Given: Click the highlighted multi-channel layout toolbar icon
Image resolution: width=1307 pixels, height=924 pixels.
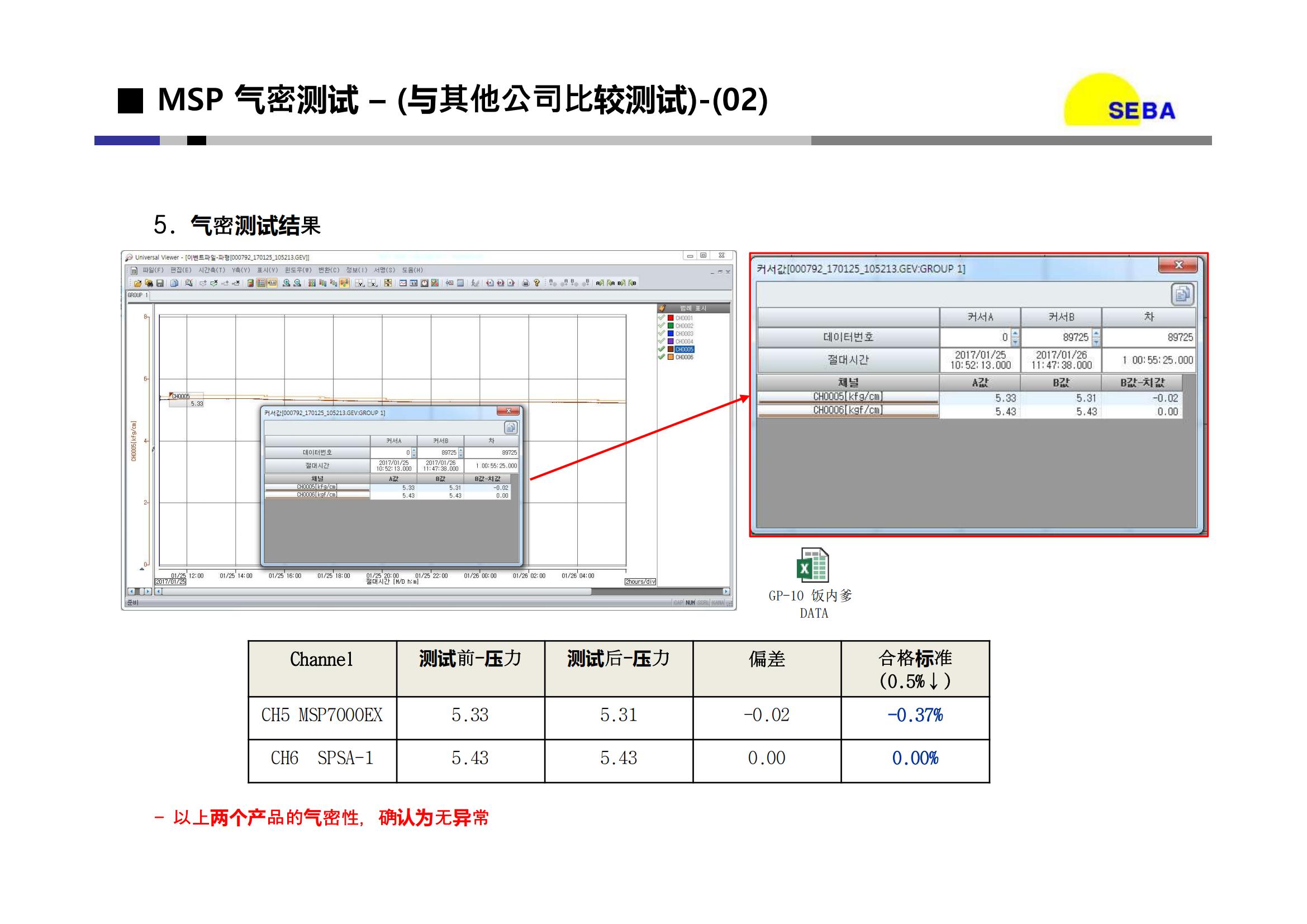Looking at the screenshot, I should coord(344,283).
